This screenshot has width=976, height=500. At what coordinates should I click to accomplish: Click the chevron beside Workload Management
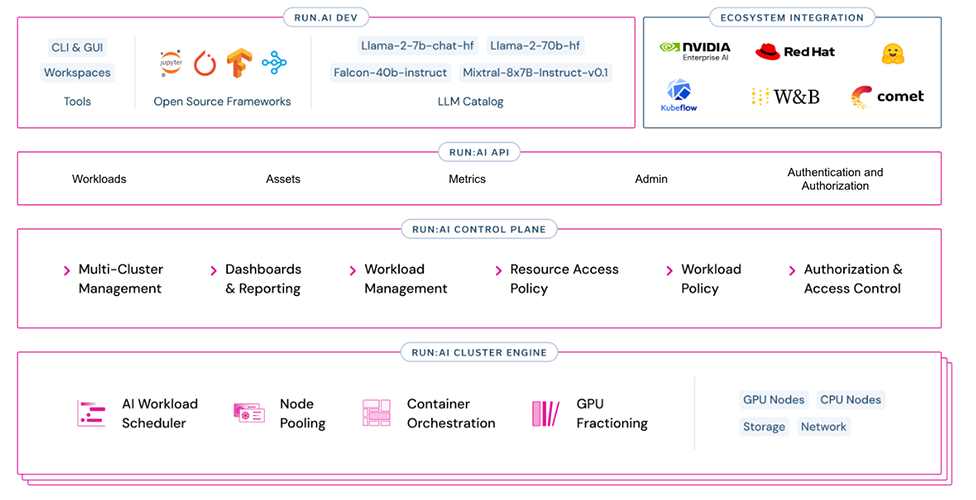pos(352,270)
